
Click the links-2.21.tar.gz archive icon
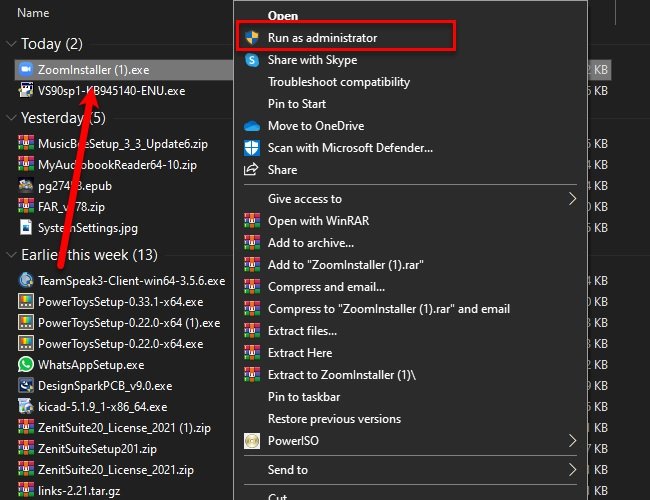pos(26,490)
